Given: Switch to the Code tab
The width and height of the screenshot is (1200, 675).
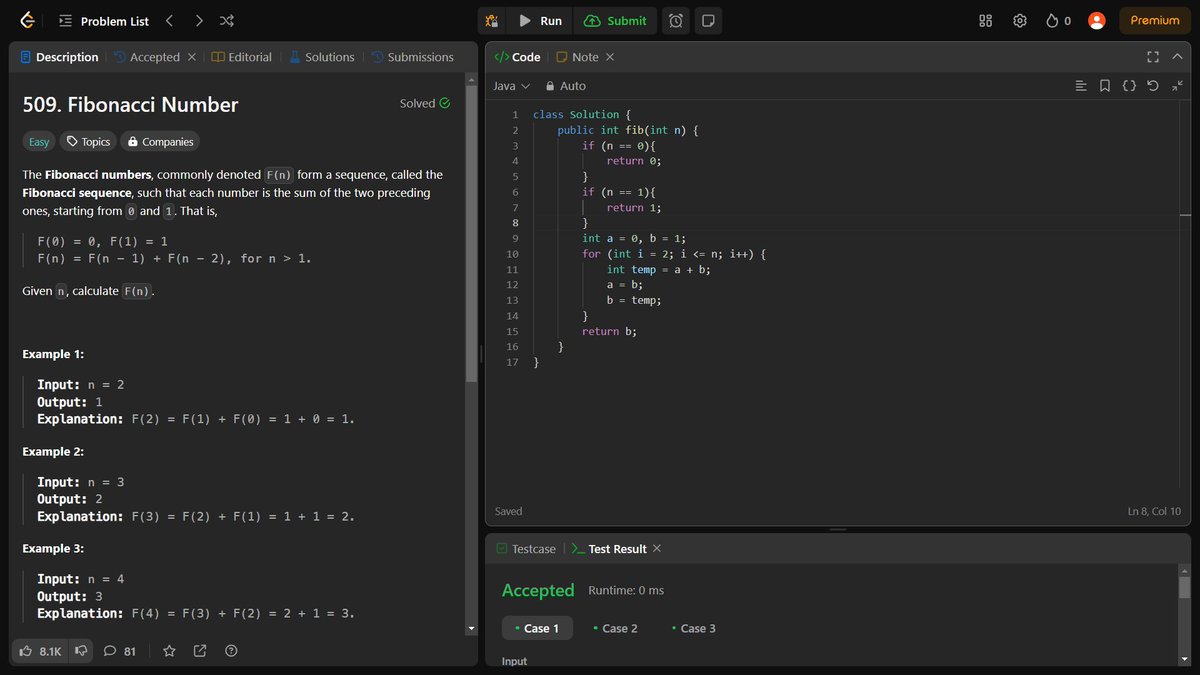Looking at the screenshot, I should pyautogui.click(x=518, y=57).
